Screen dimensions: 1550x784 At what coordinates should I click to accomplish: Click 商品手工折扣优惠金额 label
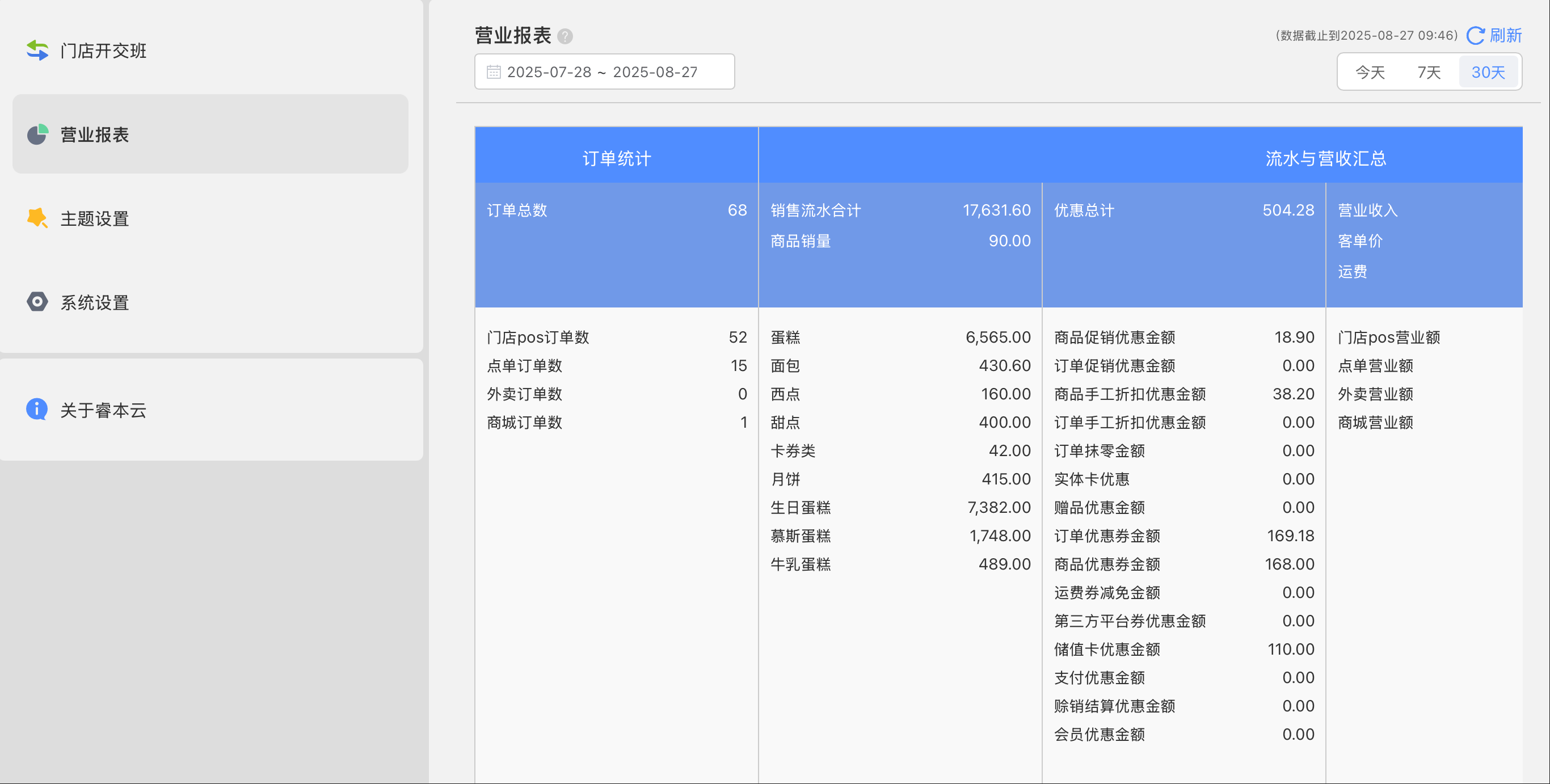click(1130, 394)
